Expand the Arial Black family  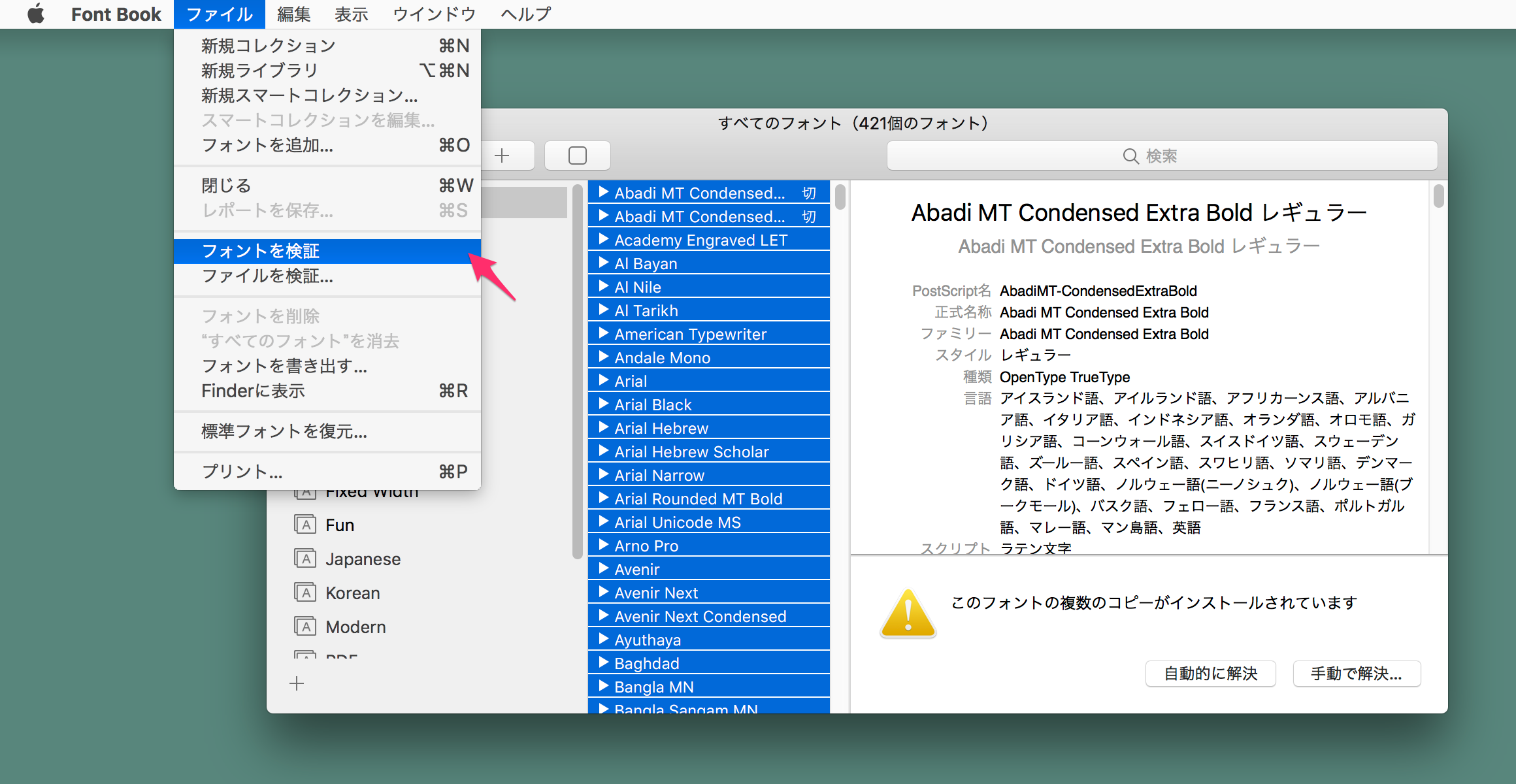tap(604, 404)
